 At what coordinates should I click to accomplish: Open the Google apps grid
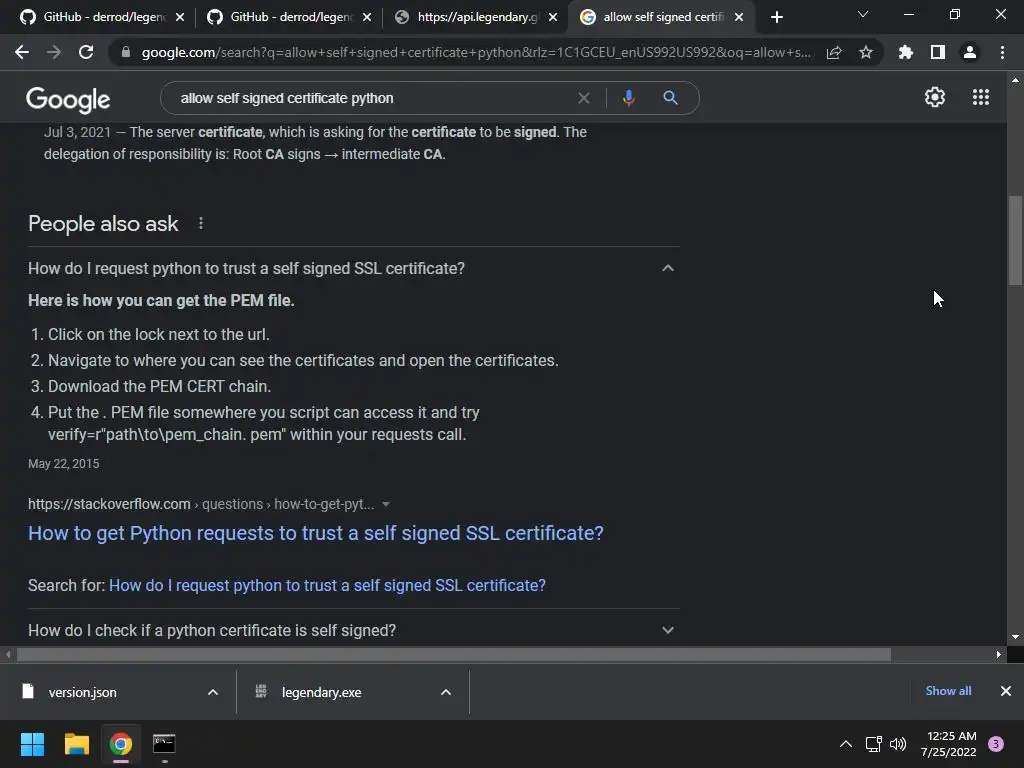(x=981, y=97)
